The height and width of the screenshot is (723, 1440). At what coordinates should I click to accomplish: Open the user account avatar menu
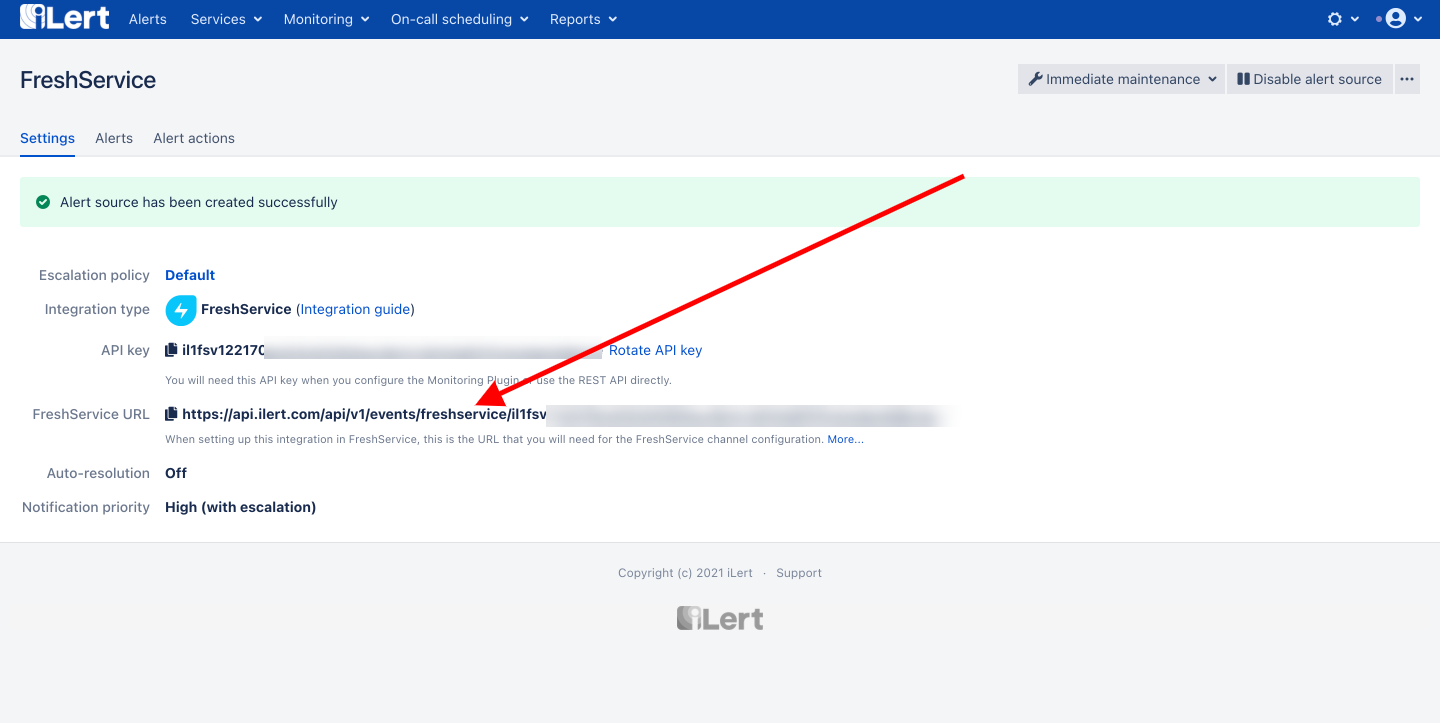click(x=1403, y=19)
